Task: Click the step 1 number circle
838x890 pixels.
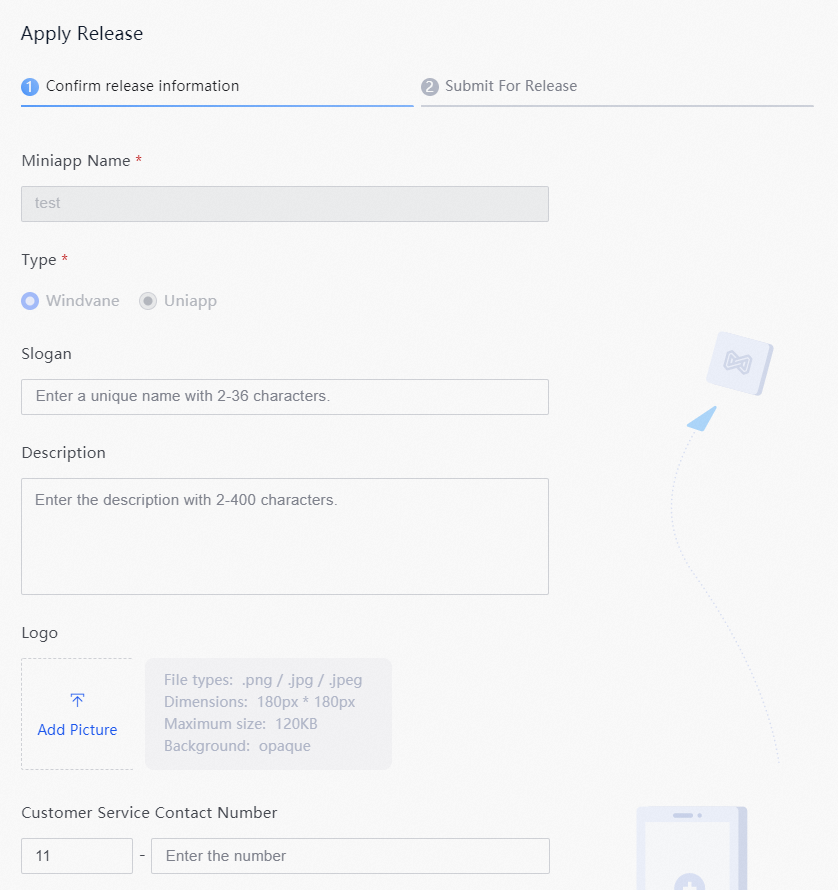Action: [30, 87]
